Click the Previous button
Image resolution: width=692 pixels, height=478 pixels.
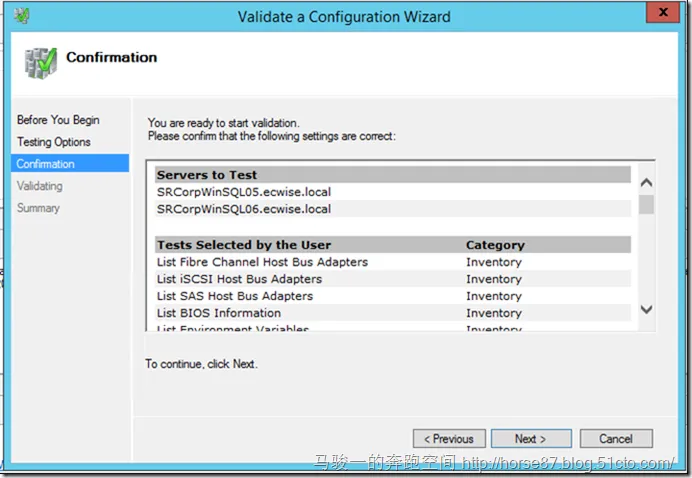tap(449, 439)
